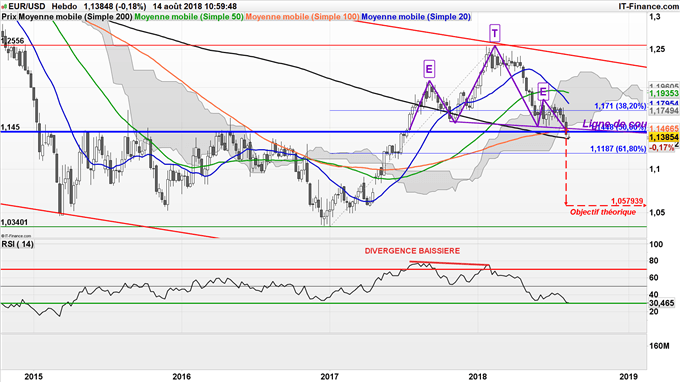The height and width of the screenshot is (382, 680).
Task: Click the 1,2556 resistance level label
Action: (13, 41)
